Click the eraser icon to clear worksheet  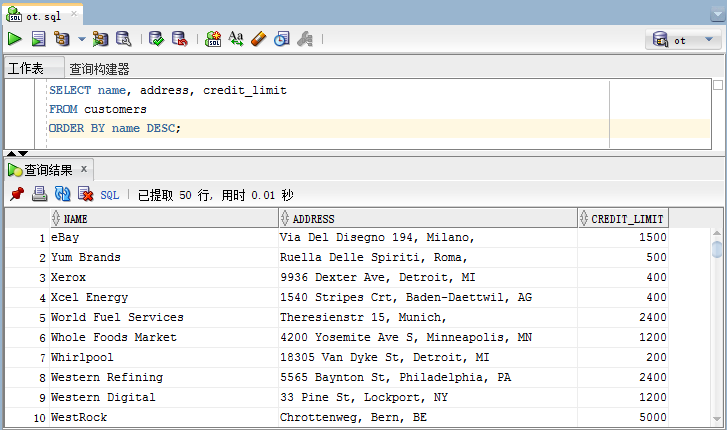(258, 39)
